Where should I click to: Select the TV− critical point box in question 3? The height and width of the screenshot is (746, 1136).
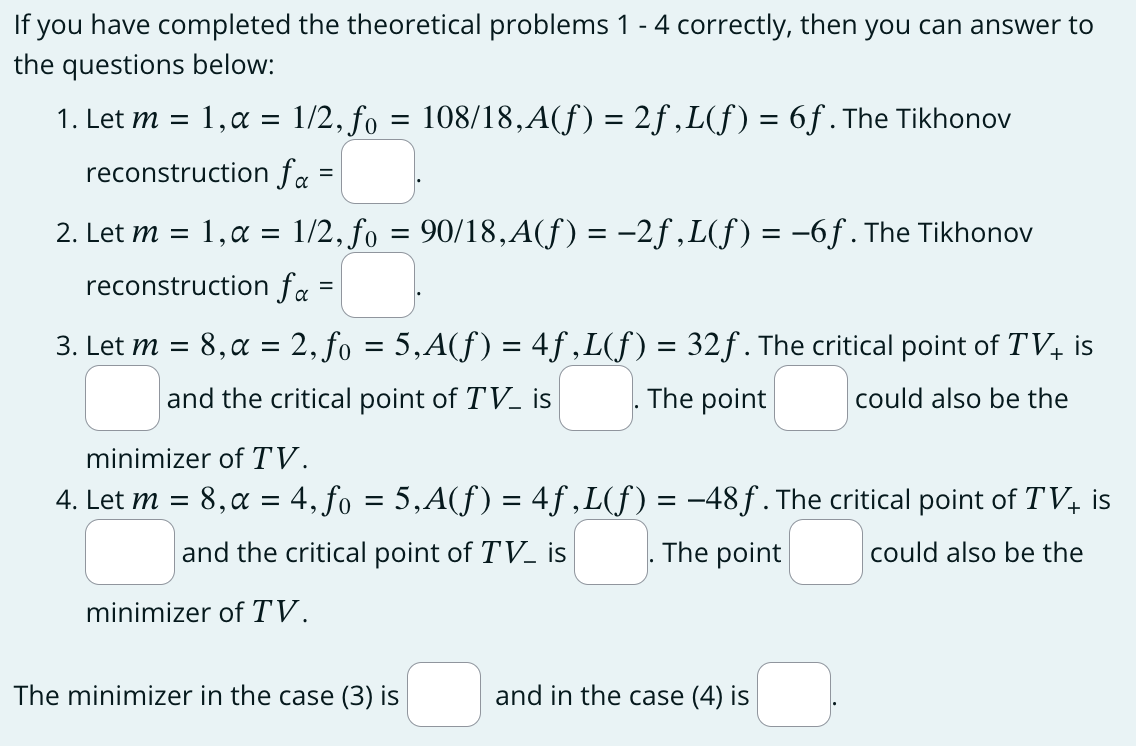pyautogui.click(x=595, y=397)
